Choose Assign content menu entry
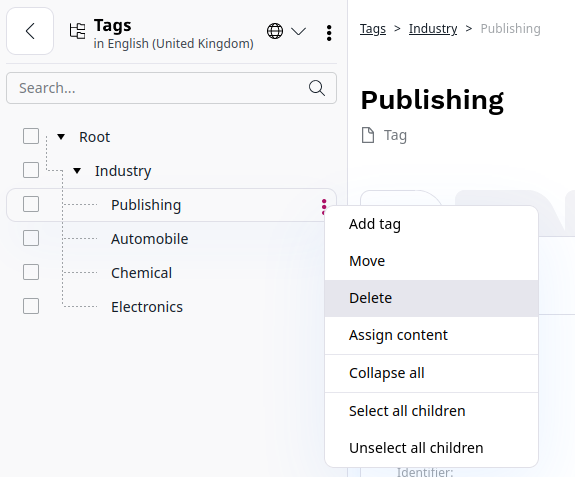This screenshot has height=477, width=575. (x=431, y=335)
